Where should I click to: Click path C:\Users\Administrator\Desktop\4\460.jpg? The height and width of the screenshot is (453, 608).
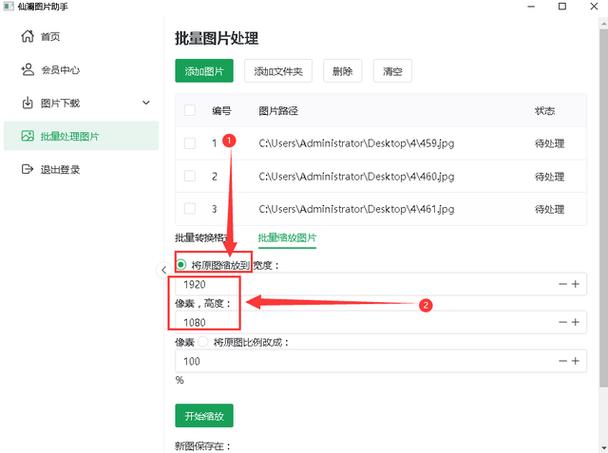point(356,176)
